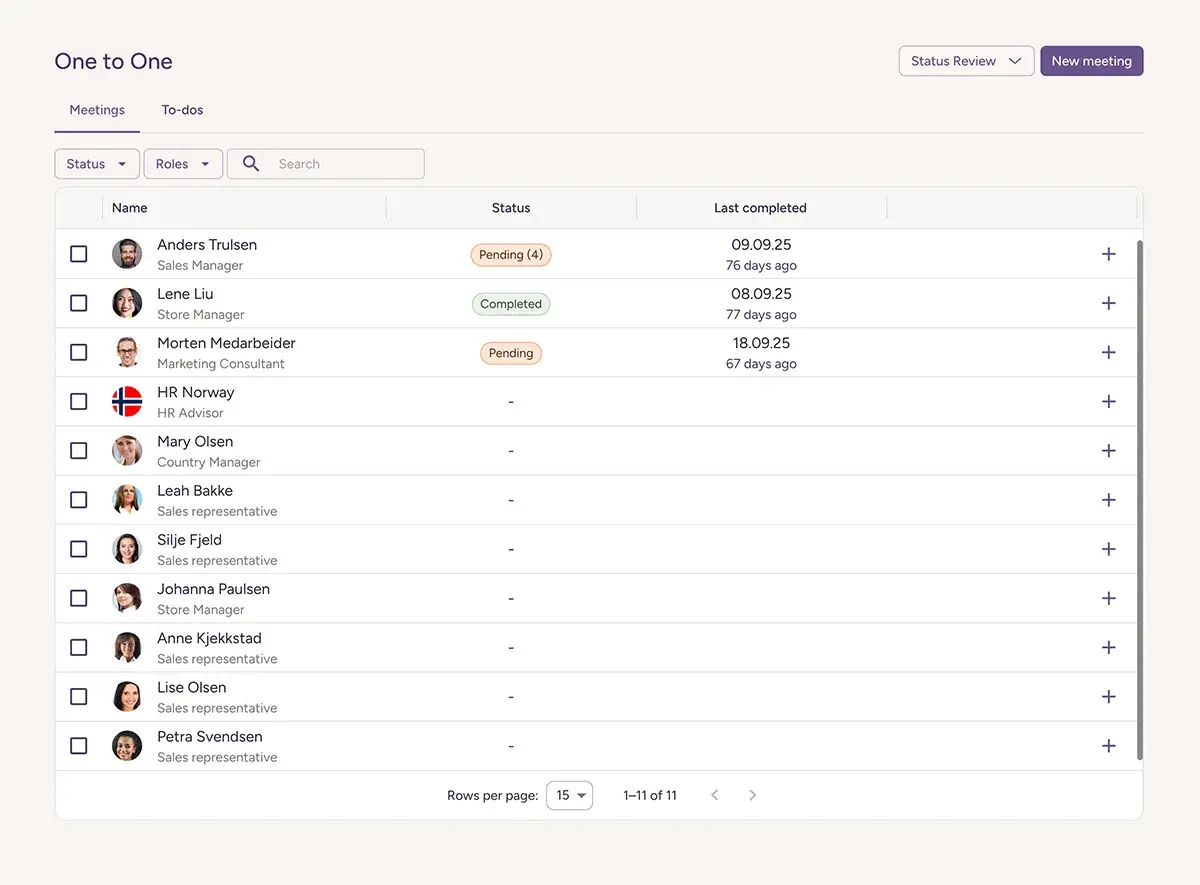1200x885 pixels.
Task: Check the box beside Johanna Paulsen
Action: coord(79,598)
